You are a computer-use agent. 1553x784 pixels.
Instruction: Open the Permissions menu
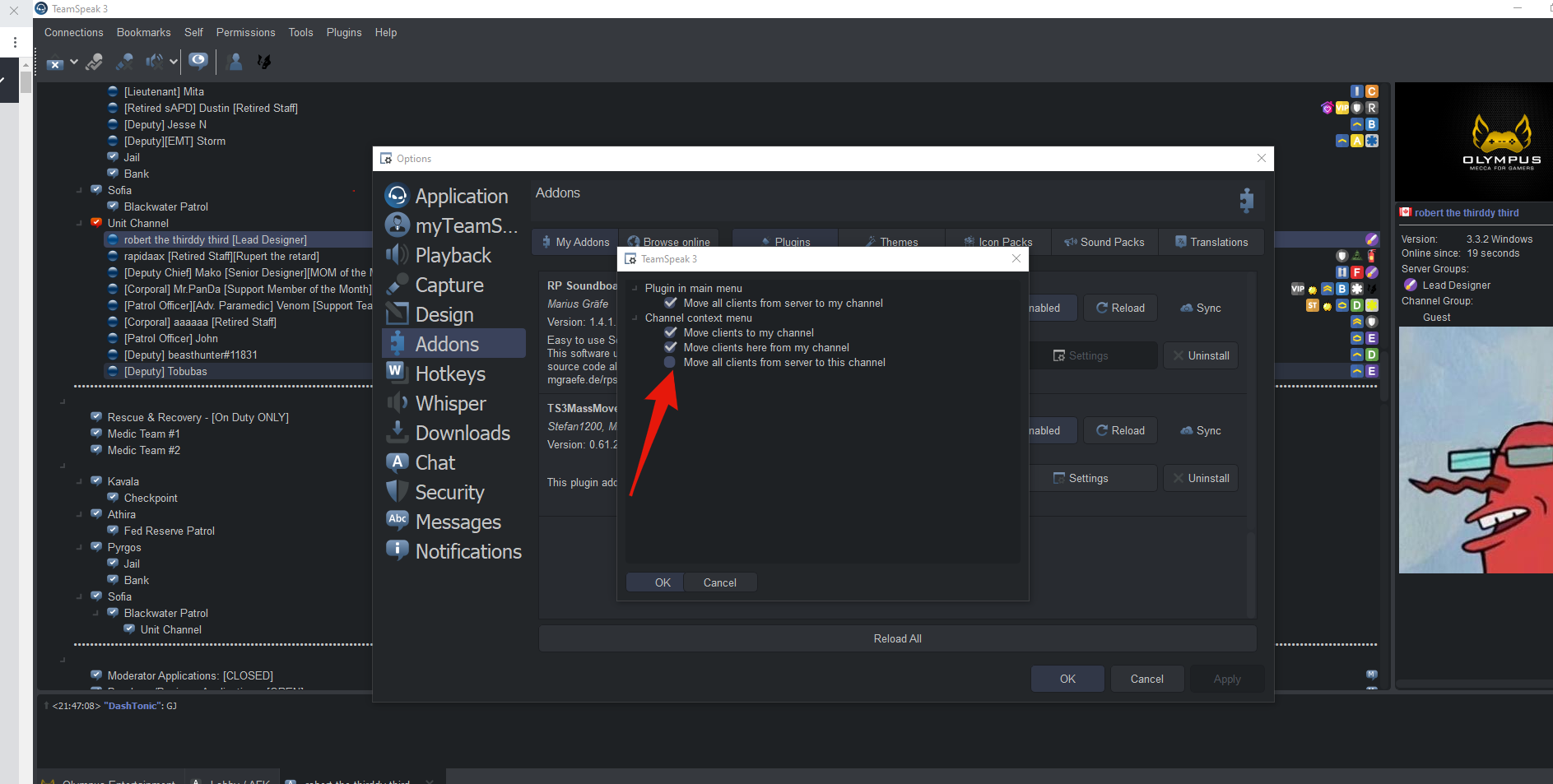[x=246, y=33]
